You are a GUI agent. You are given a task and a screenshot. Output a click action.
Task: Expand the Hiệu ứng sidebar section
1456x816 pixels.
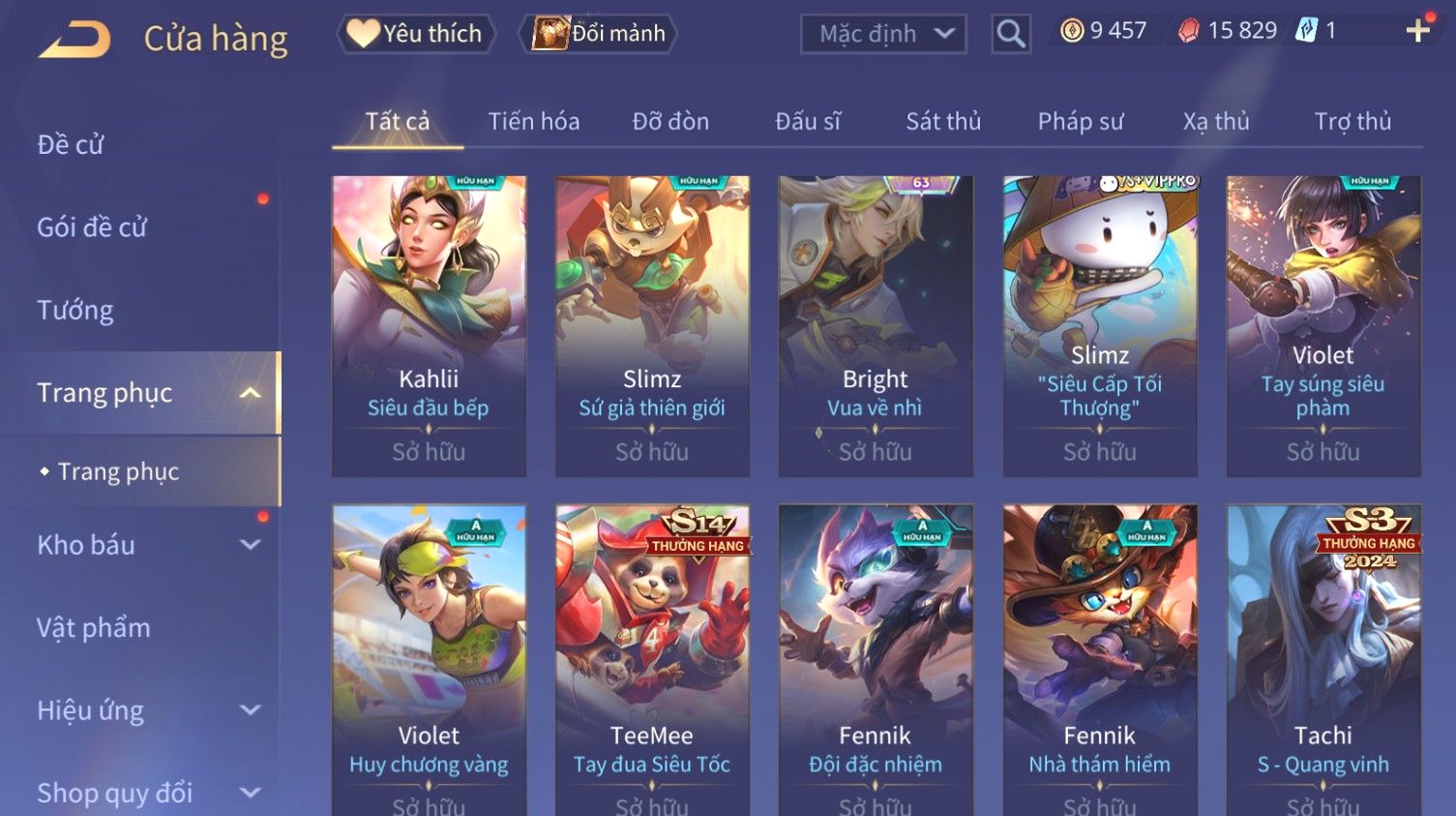[x=251, y=710]
